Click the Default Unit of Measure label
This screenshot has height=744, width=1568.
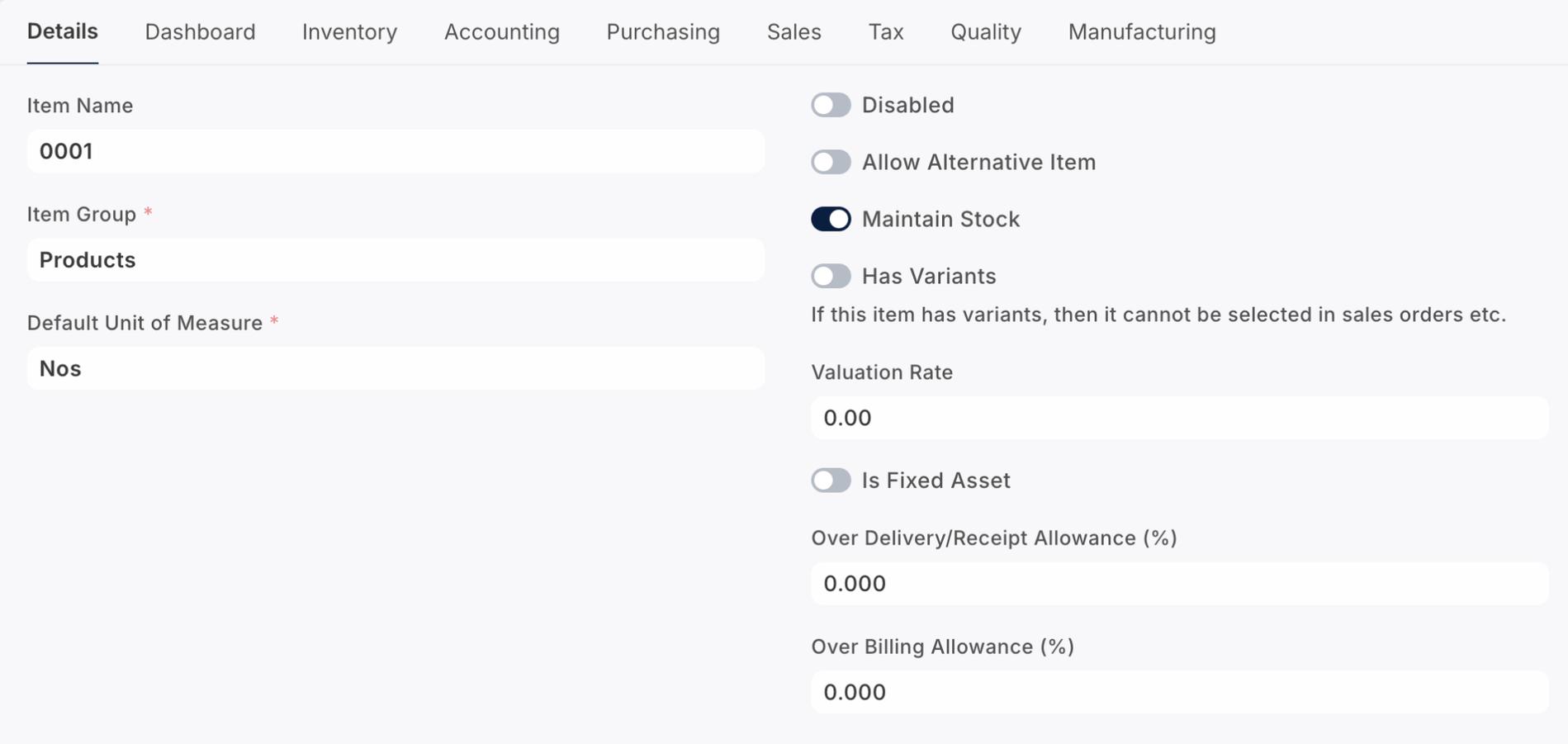(x=144, y=323)
